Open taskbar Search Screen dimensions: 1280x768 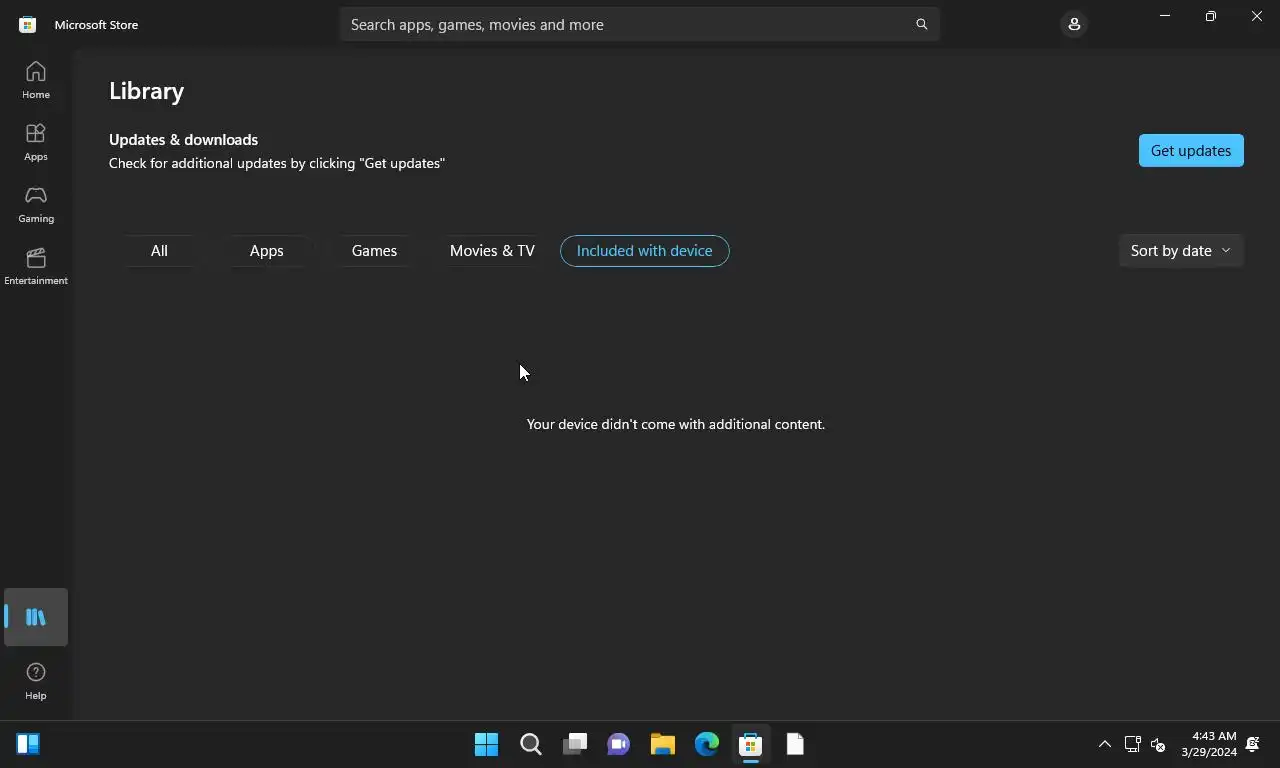(531, 744)
